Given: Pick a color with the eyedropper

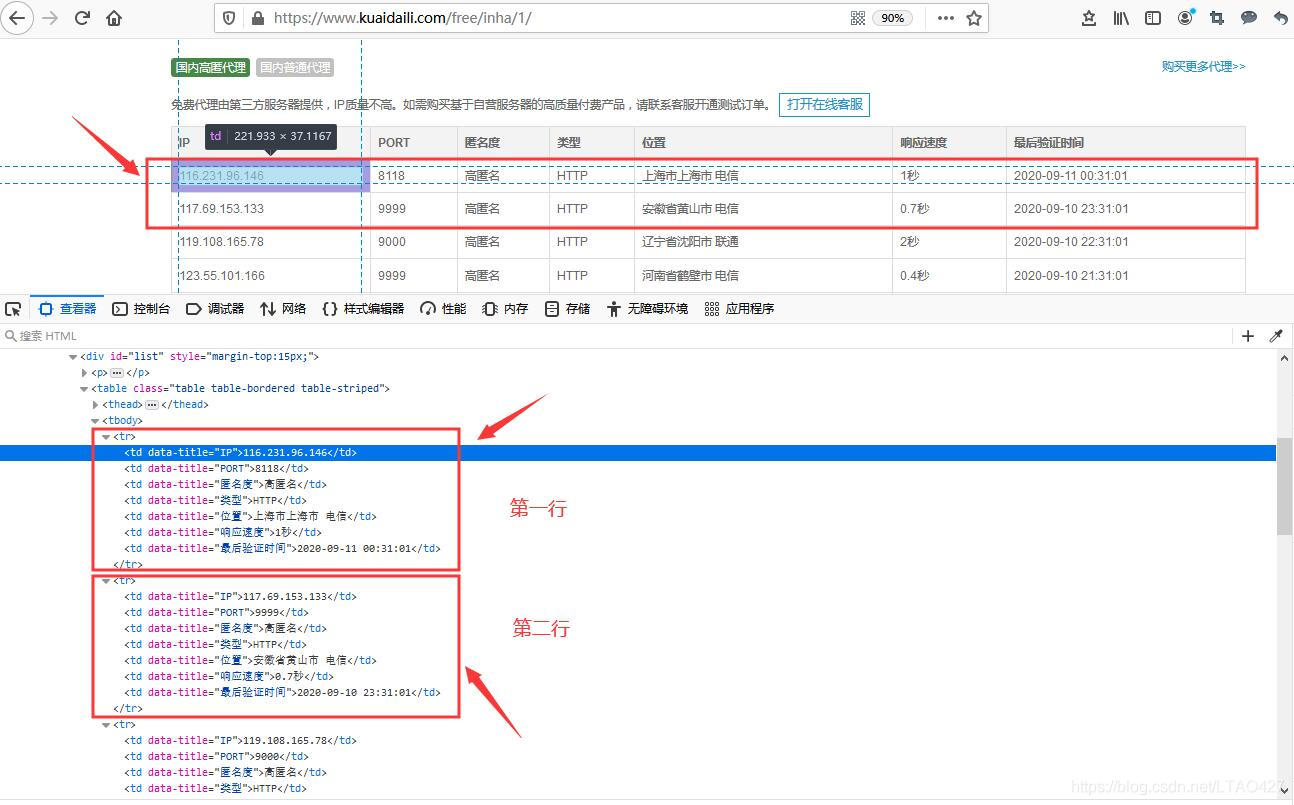Looking at the screenshot, I should [1276, 336].
